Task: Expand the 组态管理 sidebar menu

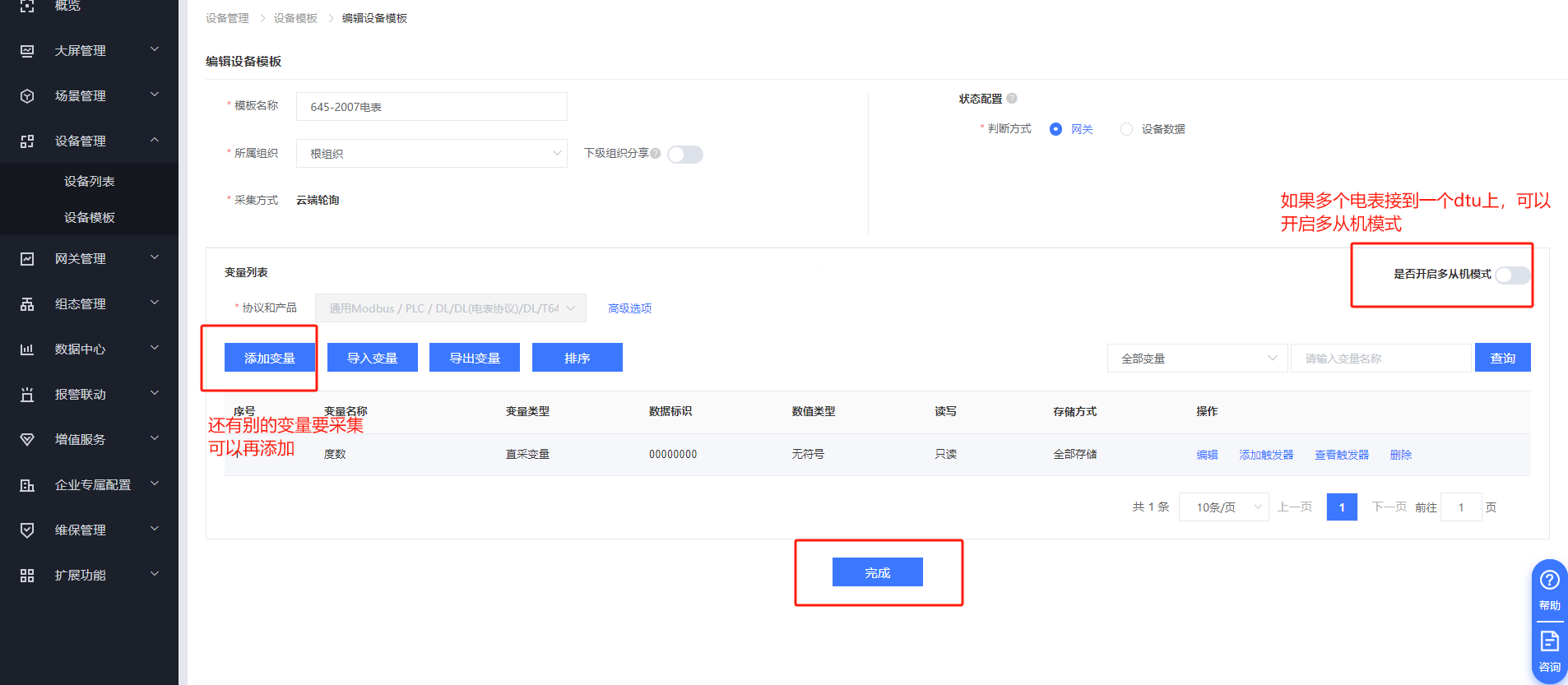Action: point(89,304)
